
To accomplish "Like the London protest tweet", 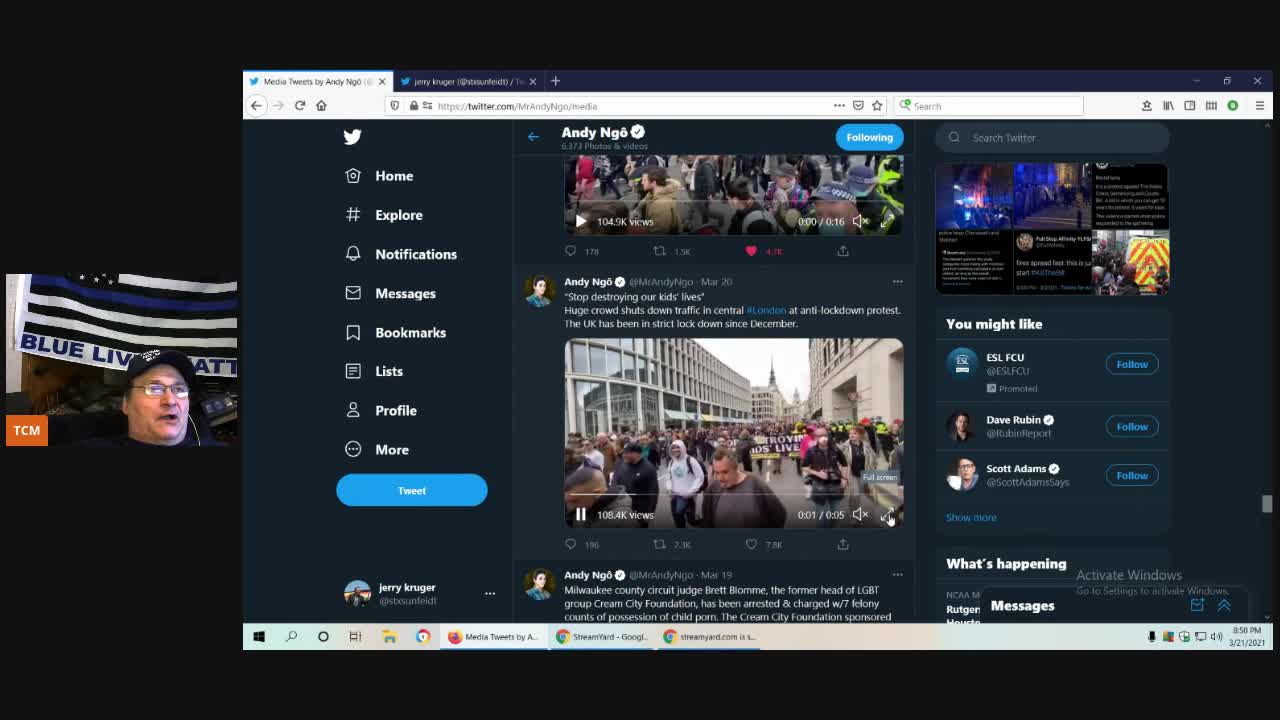I will (x=751, y=544).
